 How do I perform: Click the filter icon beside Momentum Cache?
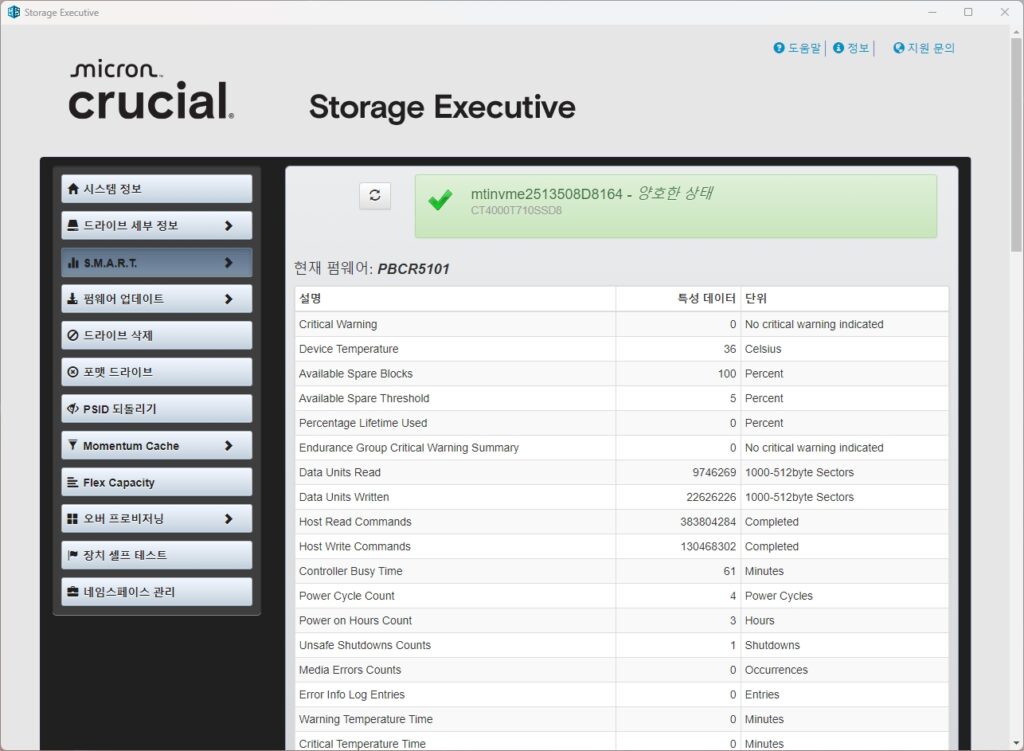pyautogui.click(x=73, y=445)
